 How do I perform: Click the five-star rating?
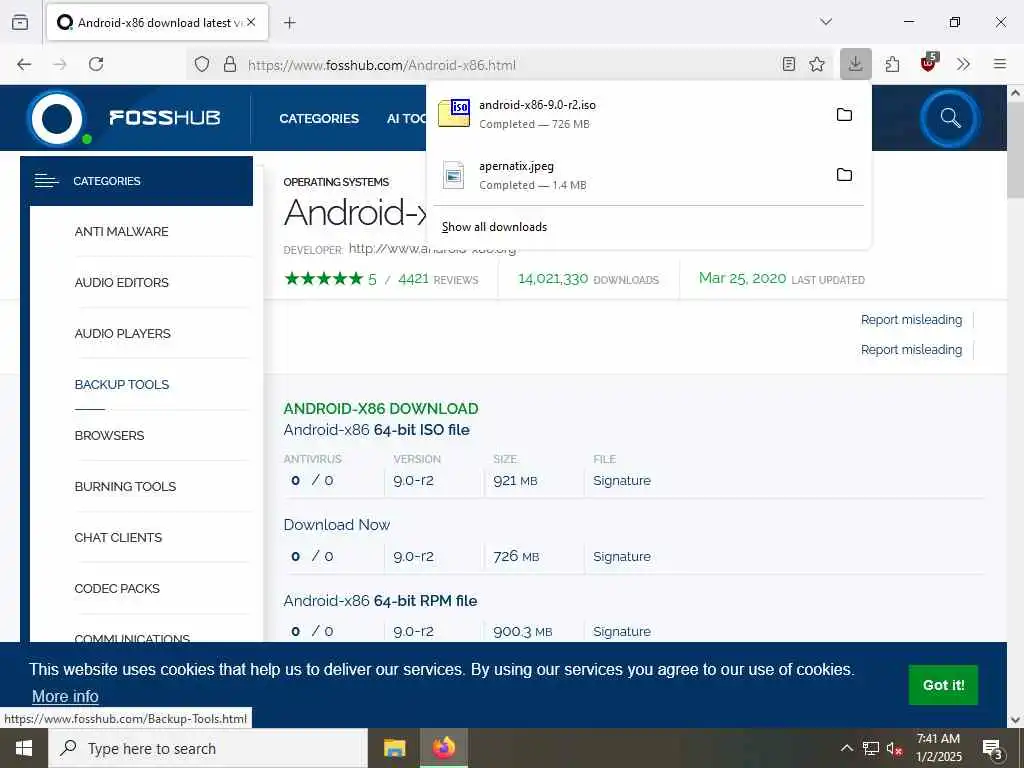point(323,279)
